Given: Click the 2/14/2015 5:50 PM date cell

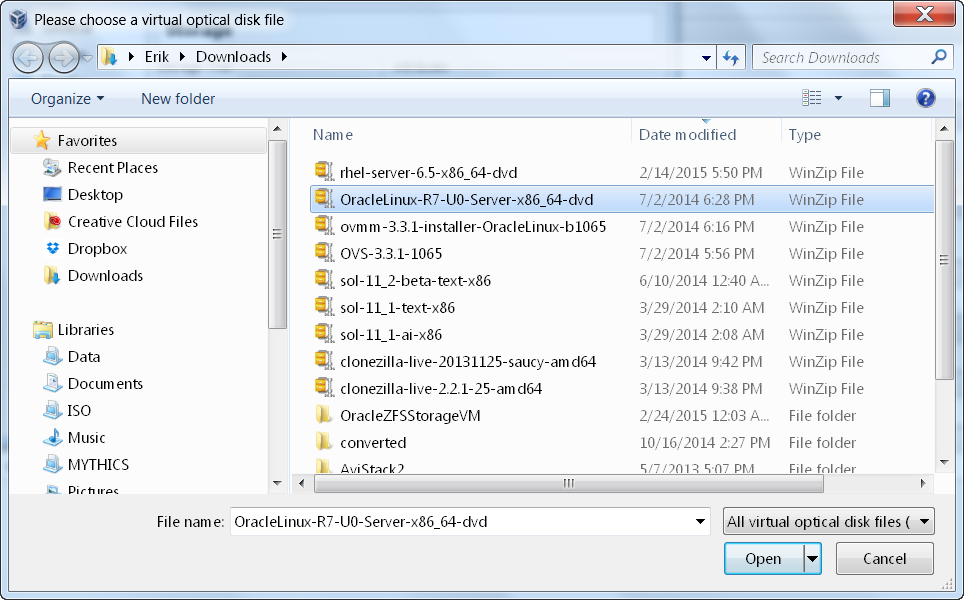Looking at the screenshot, I should click(700, 173).
